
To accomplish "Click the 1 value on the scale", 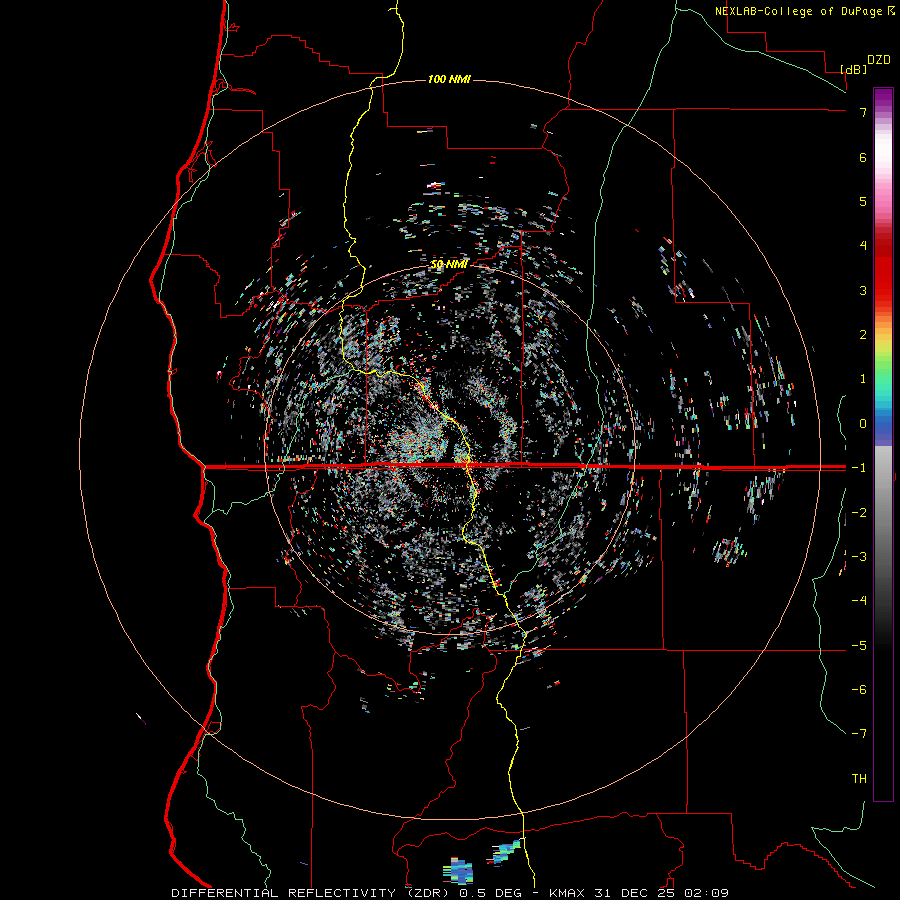I will 863,379.
